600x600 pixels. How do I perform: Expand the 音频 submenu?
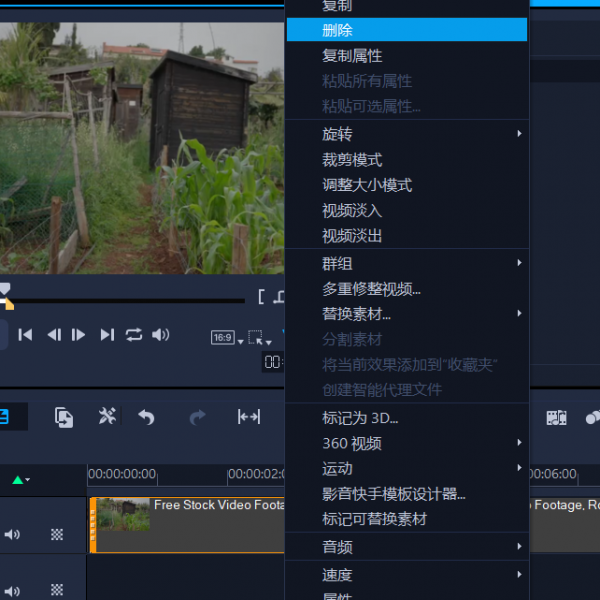point(406,546)
